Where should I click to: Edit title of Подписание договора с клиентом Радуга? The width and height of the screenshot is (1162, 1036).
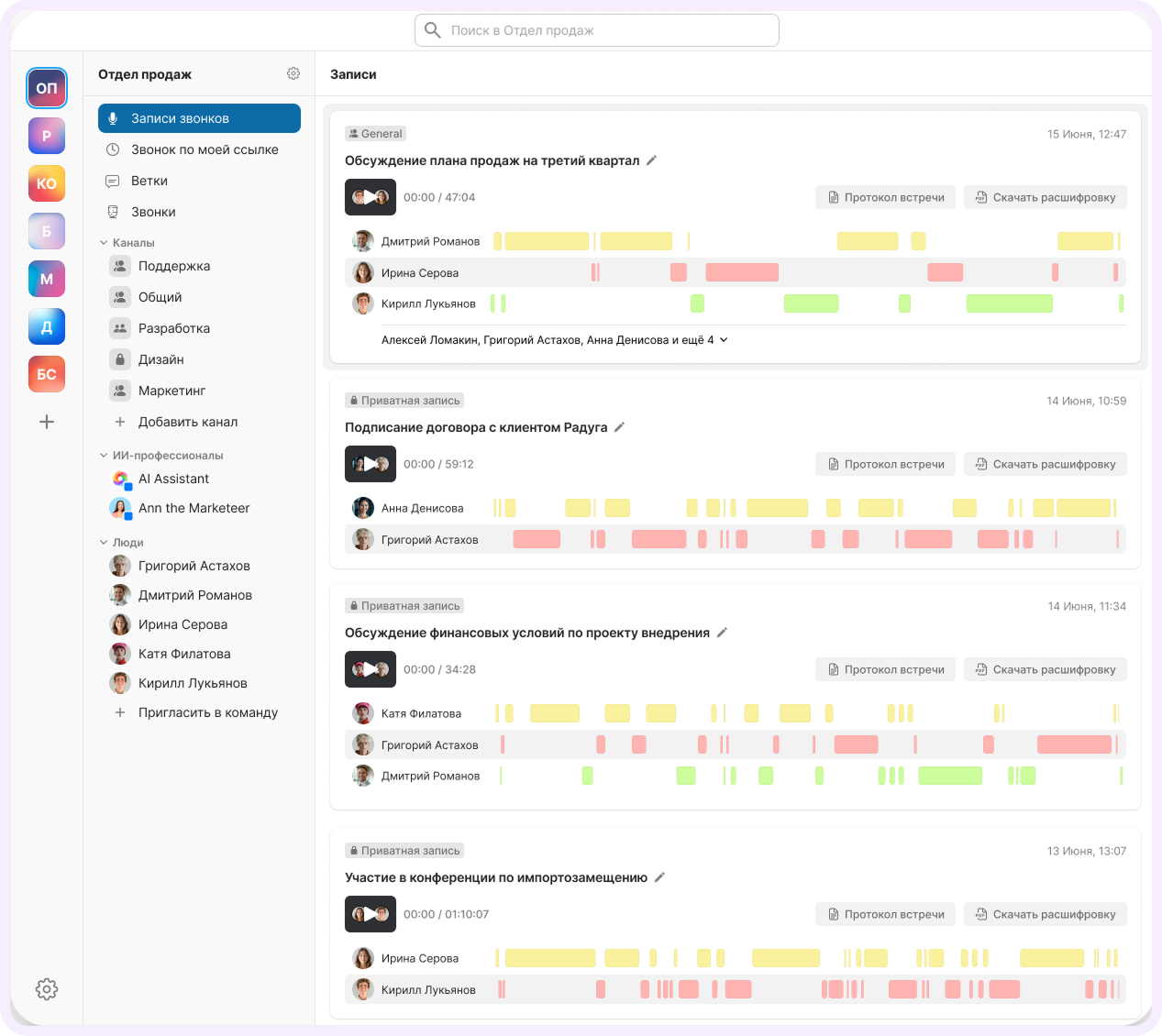coord(619,427)
